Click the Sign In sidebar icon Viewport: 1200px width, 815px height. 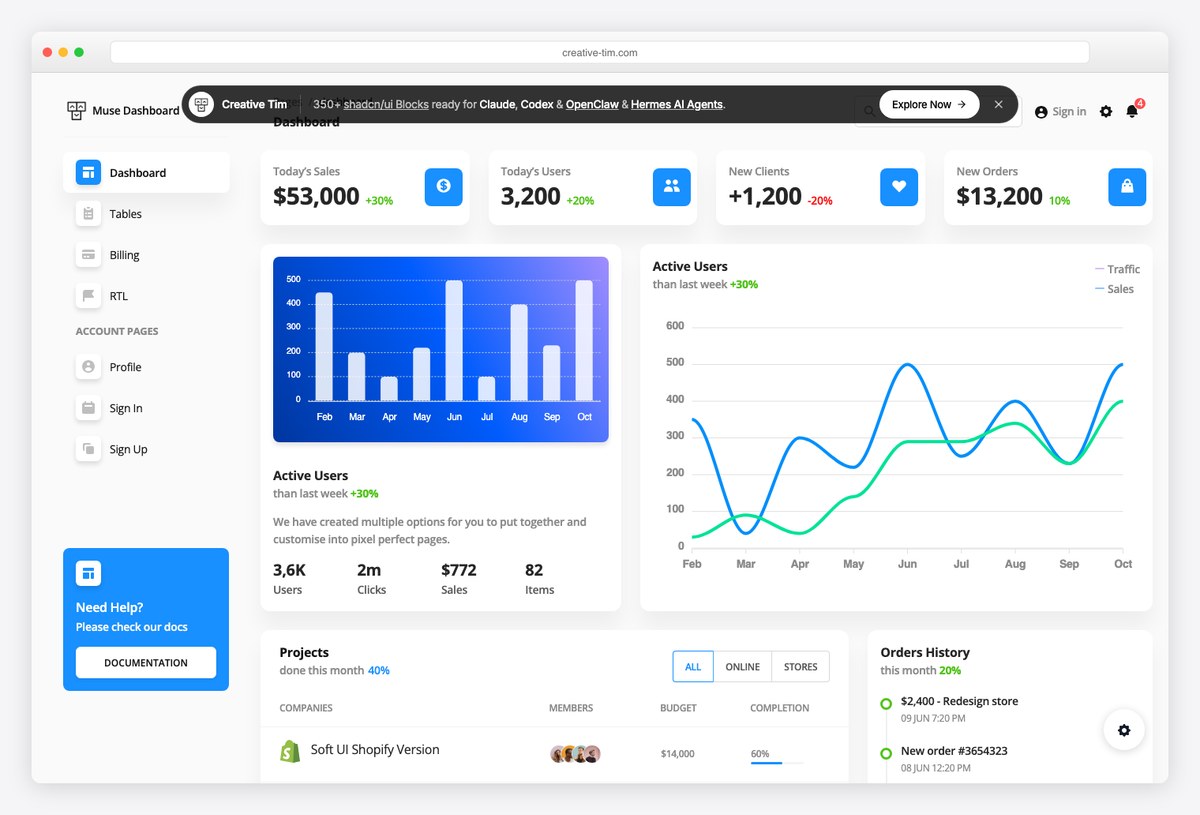pyautogui.click(x=88, y=407)
